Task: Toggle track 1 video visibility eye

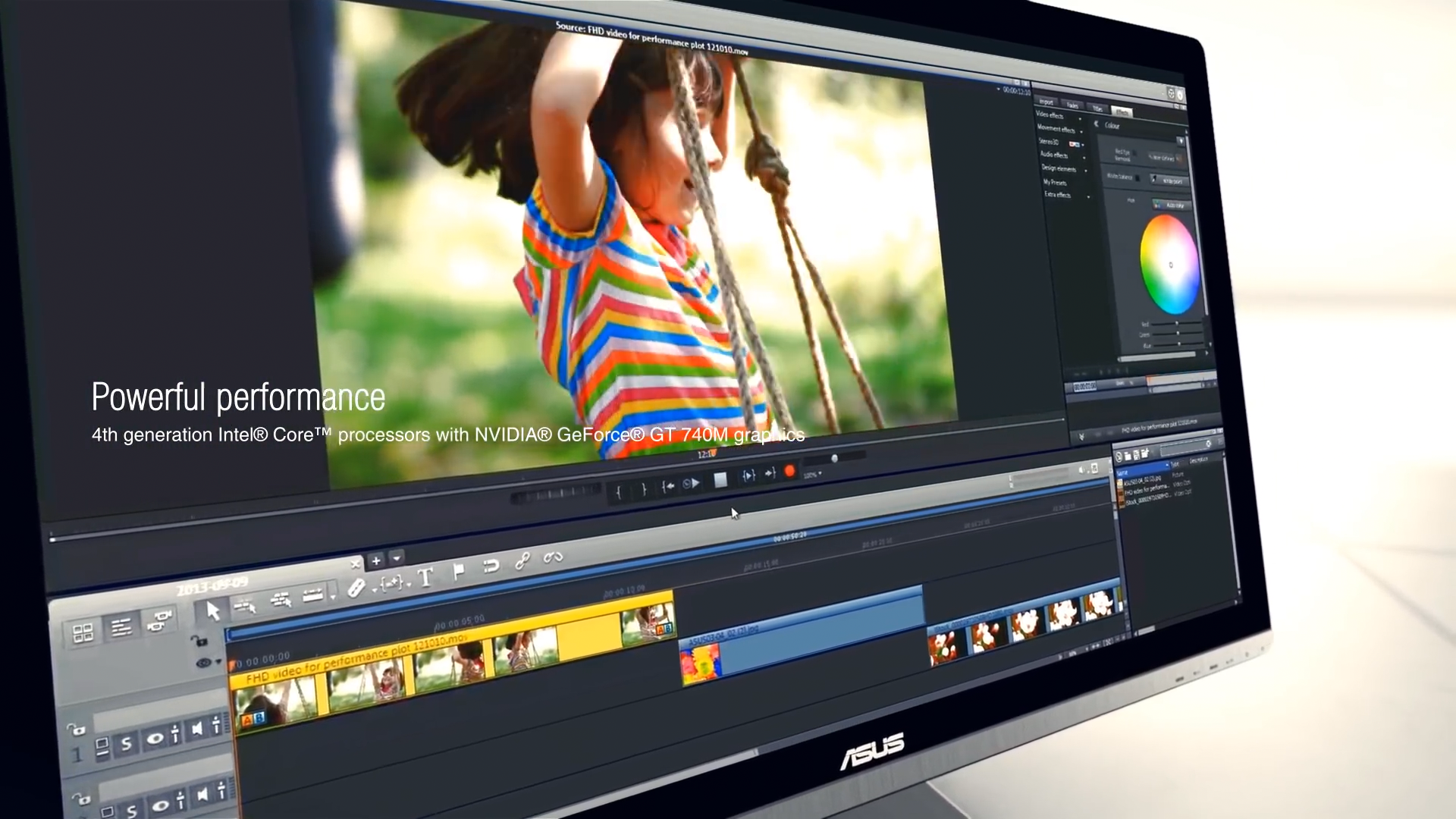Action: [154, 738]
